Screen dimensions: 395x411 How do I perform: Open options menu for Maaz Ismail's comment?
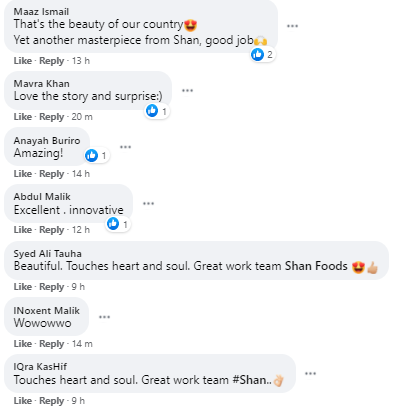[292, 26]
